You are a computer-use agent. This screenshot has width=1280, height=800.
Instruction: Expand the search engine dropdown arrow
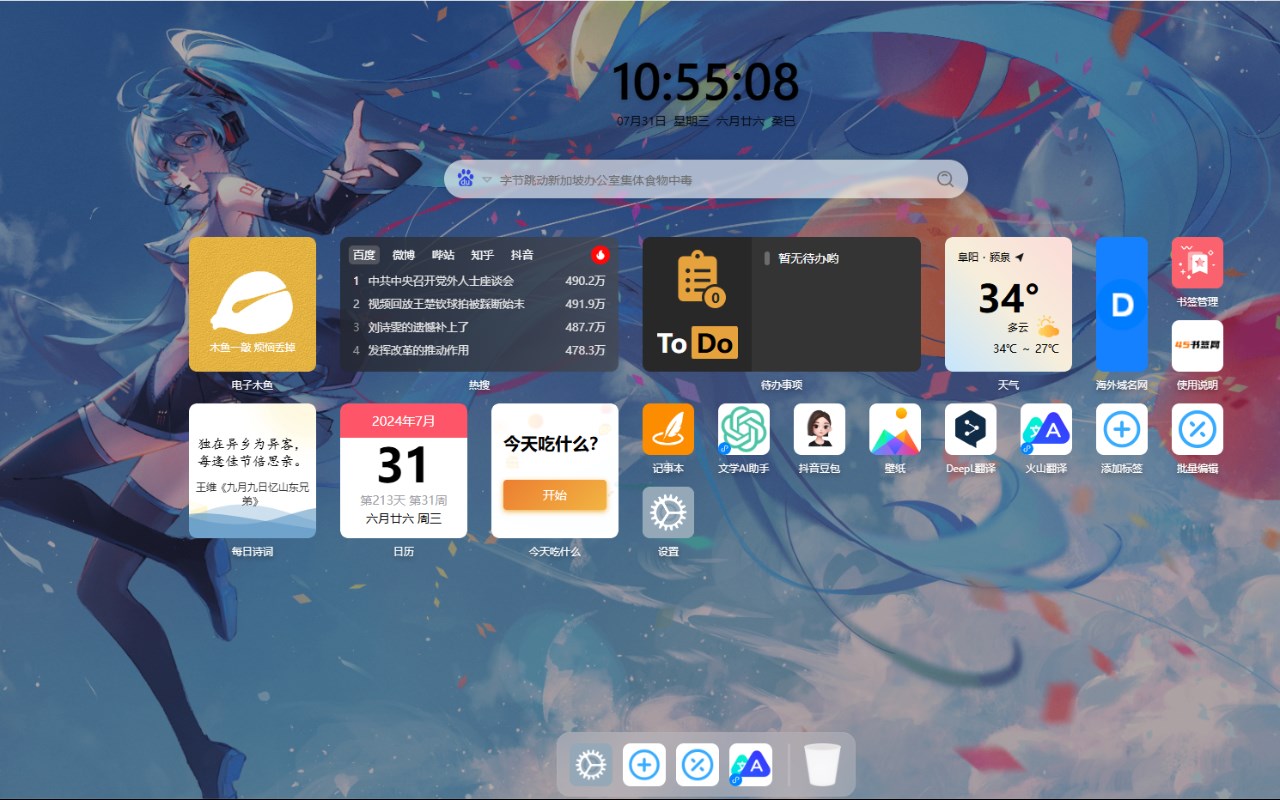pyautogui.click(x=487, y=180)
